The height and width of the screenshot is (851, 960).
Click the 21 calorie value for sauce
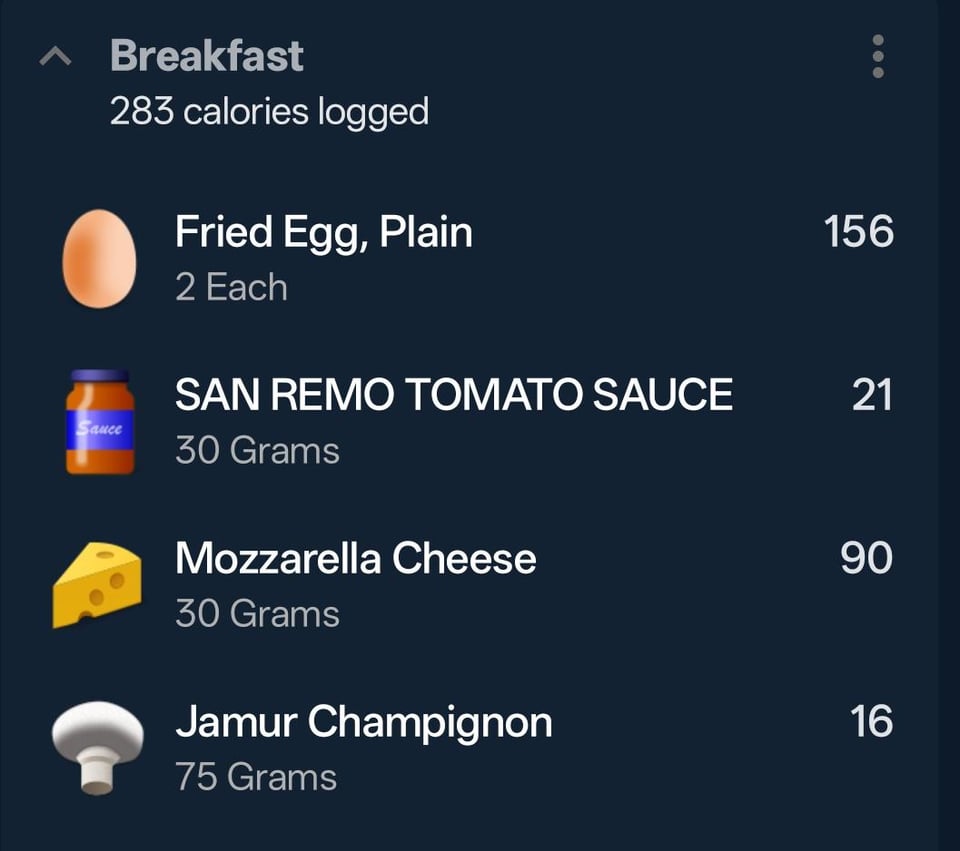(x=871, y=396)
